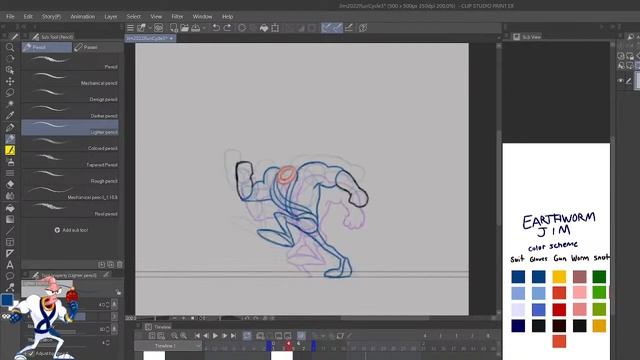The height and width of the screenshot is (360, 640).
Task: Toggle loop play in timeline
Action: coord(247,336)
